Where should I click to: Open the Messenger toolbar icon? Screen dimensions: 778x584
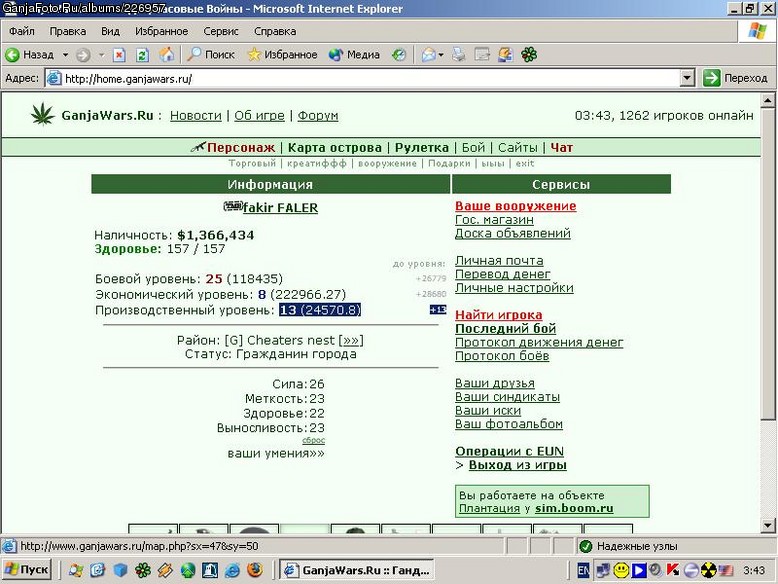pyautogui.click(x=505, y=55)
